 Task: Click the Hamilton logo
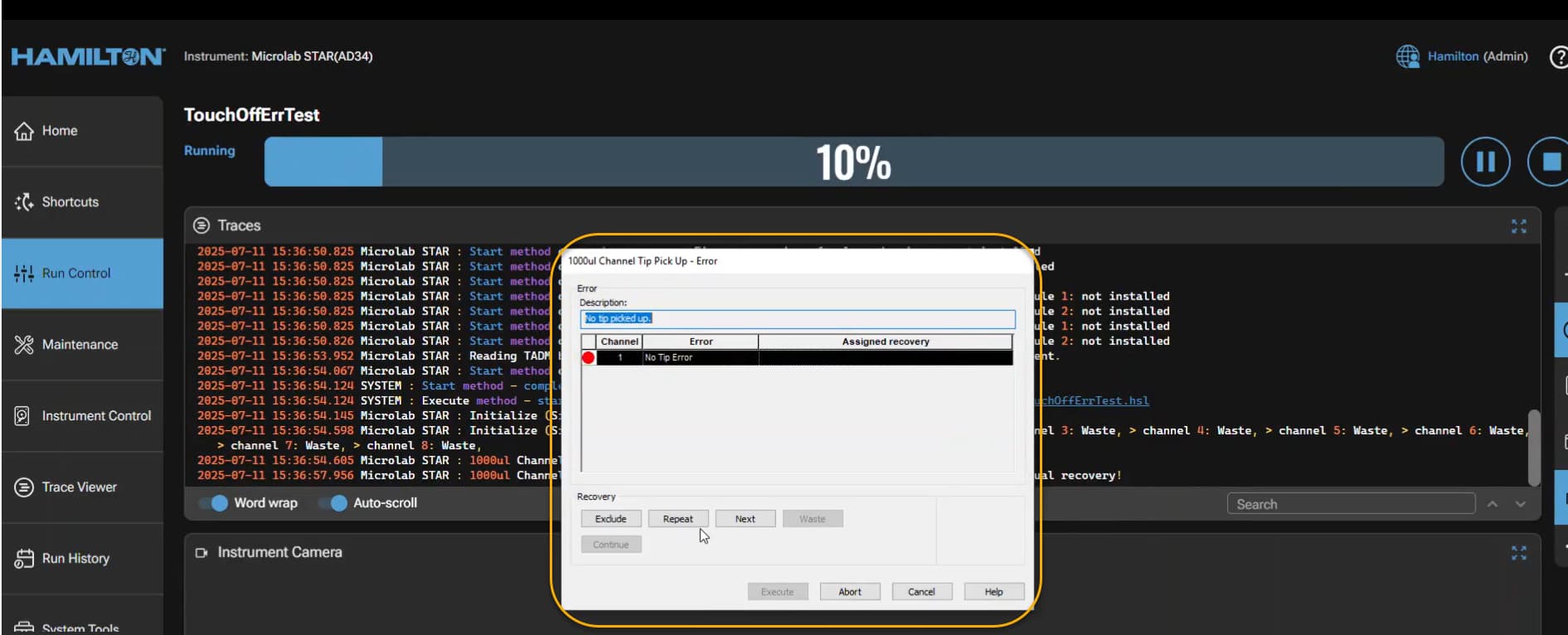coord(88,56)
